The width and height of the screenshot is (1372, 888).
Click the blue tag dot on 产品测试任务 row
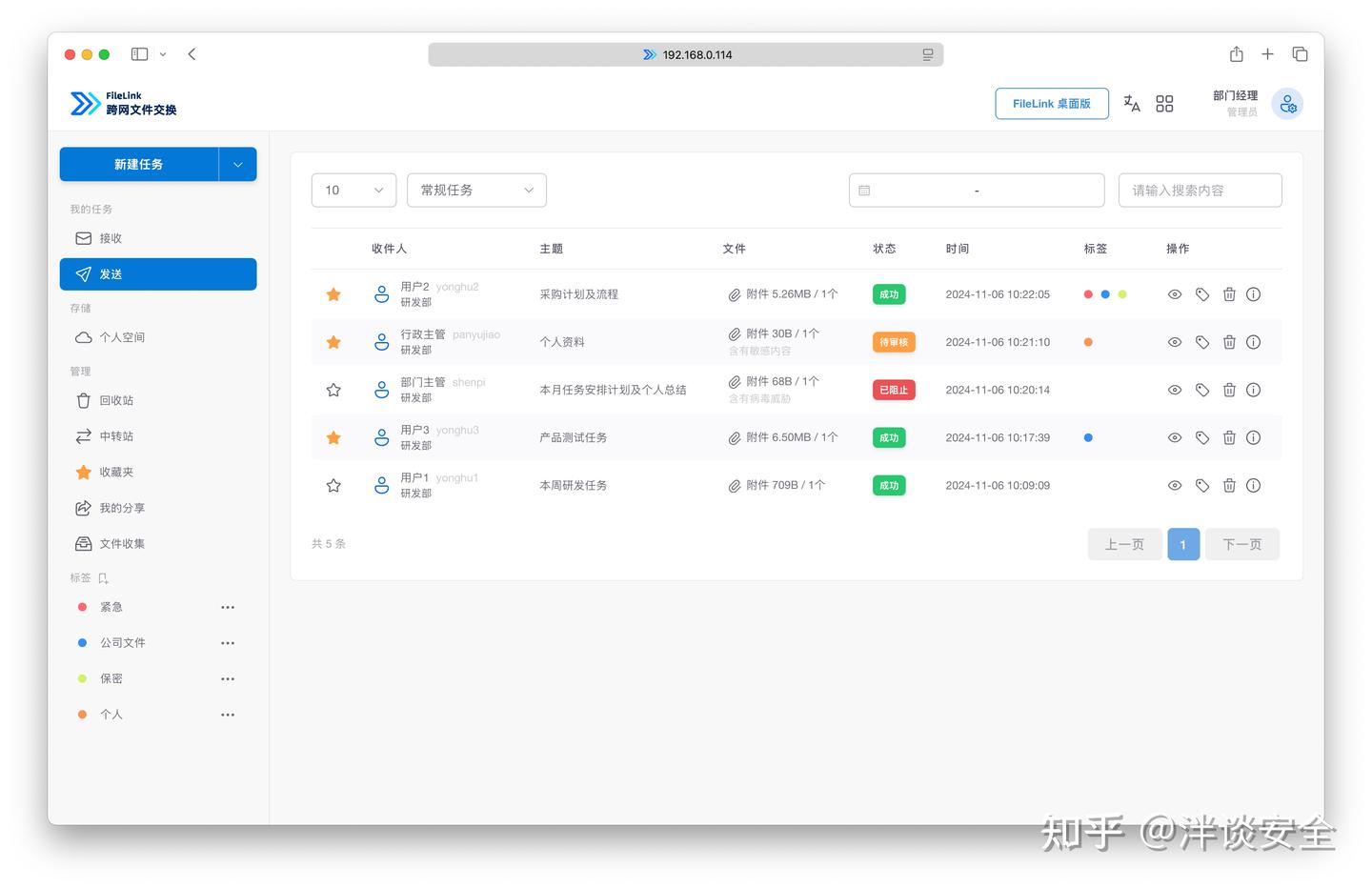tap(1088, 437)
